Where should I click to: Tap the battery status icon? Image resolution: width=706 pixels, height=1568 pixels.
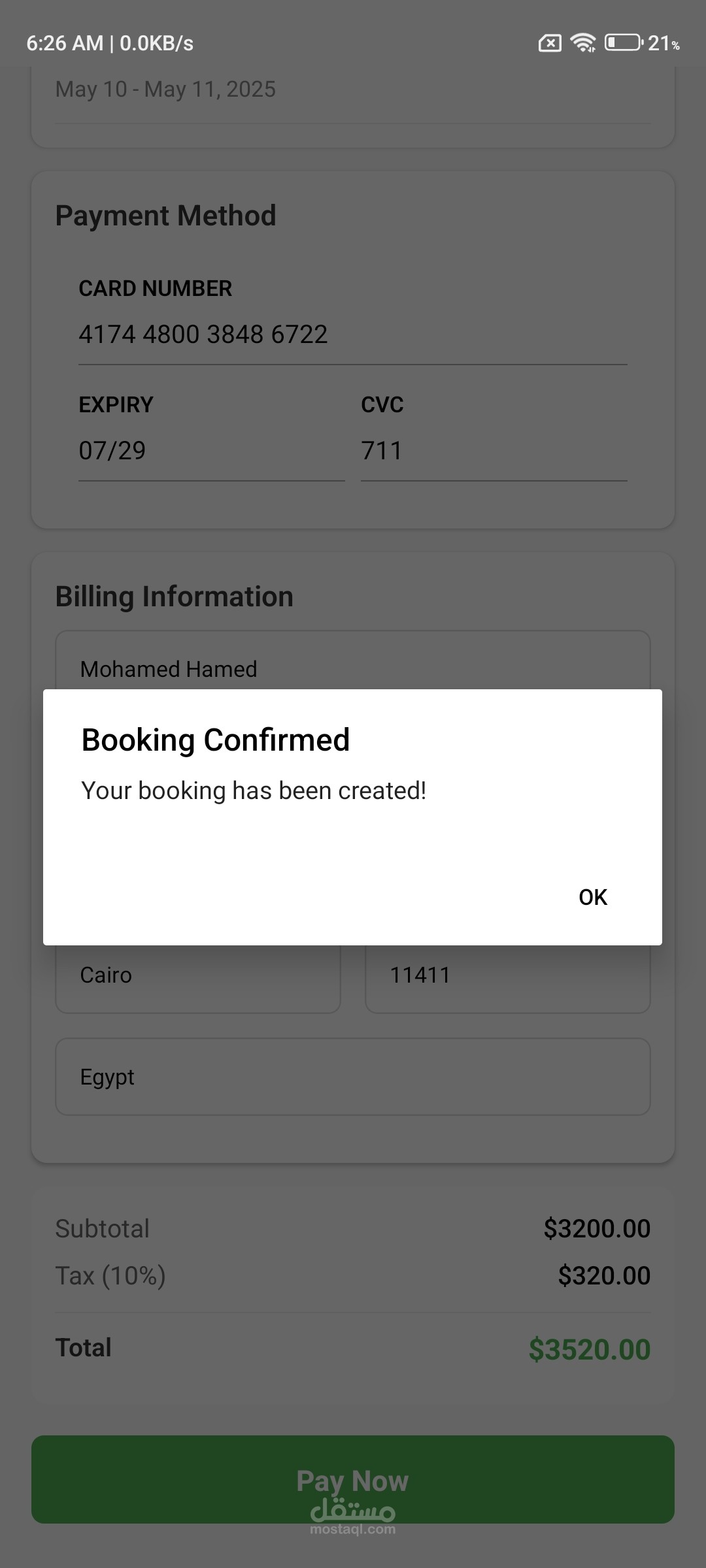pos(623,43)
